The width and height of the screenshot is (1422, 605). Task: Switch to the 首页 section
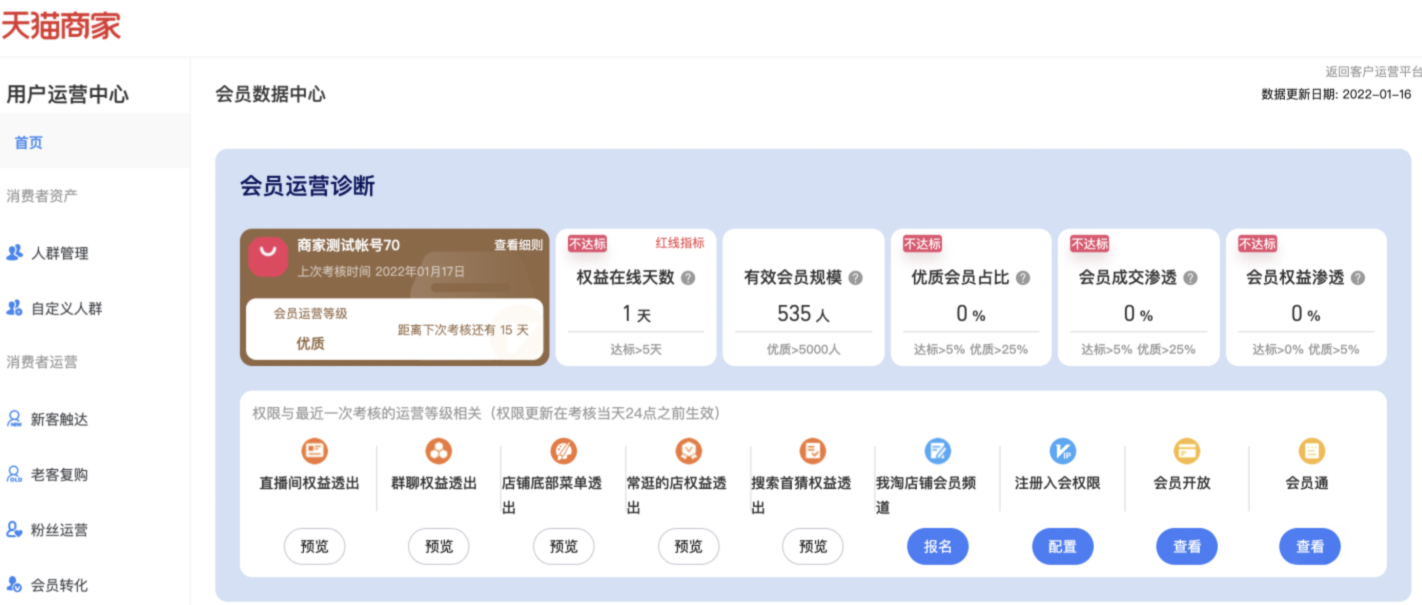pos(28,141)
